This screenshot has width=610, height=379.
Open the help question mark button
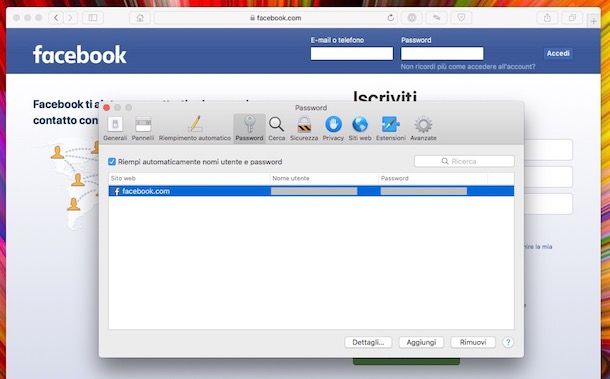(x=508, y=342)
